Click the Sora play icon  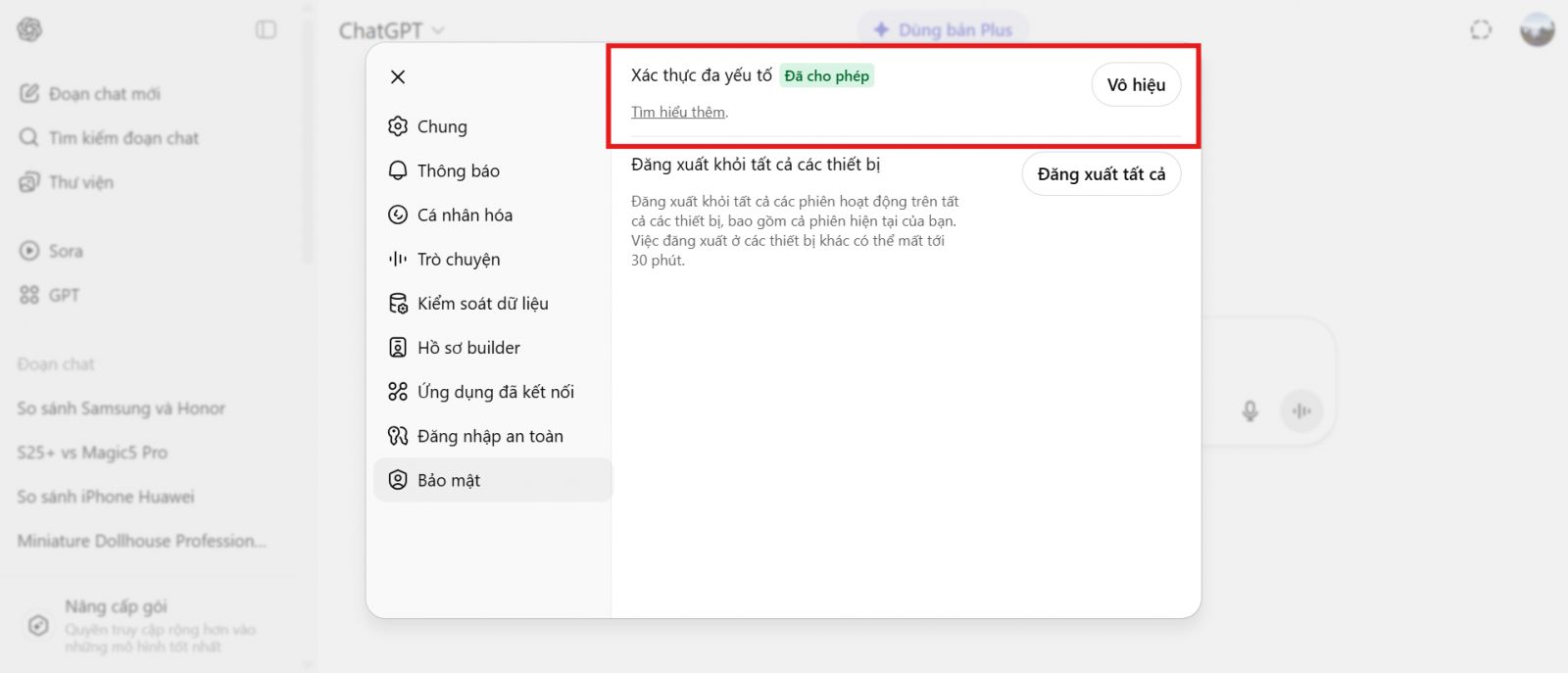[x=29, y=251]
